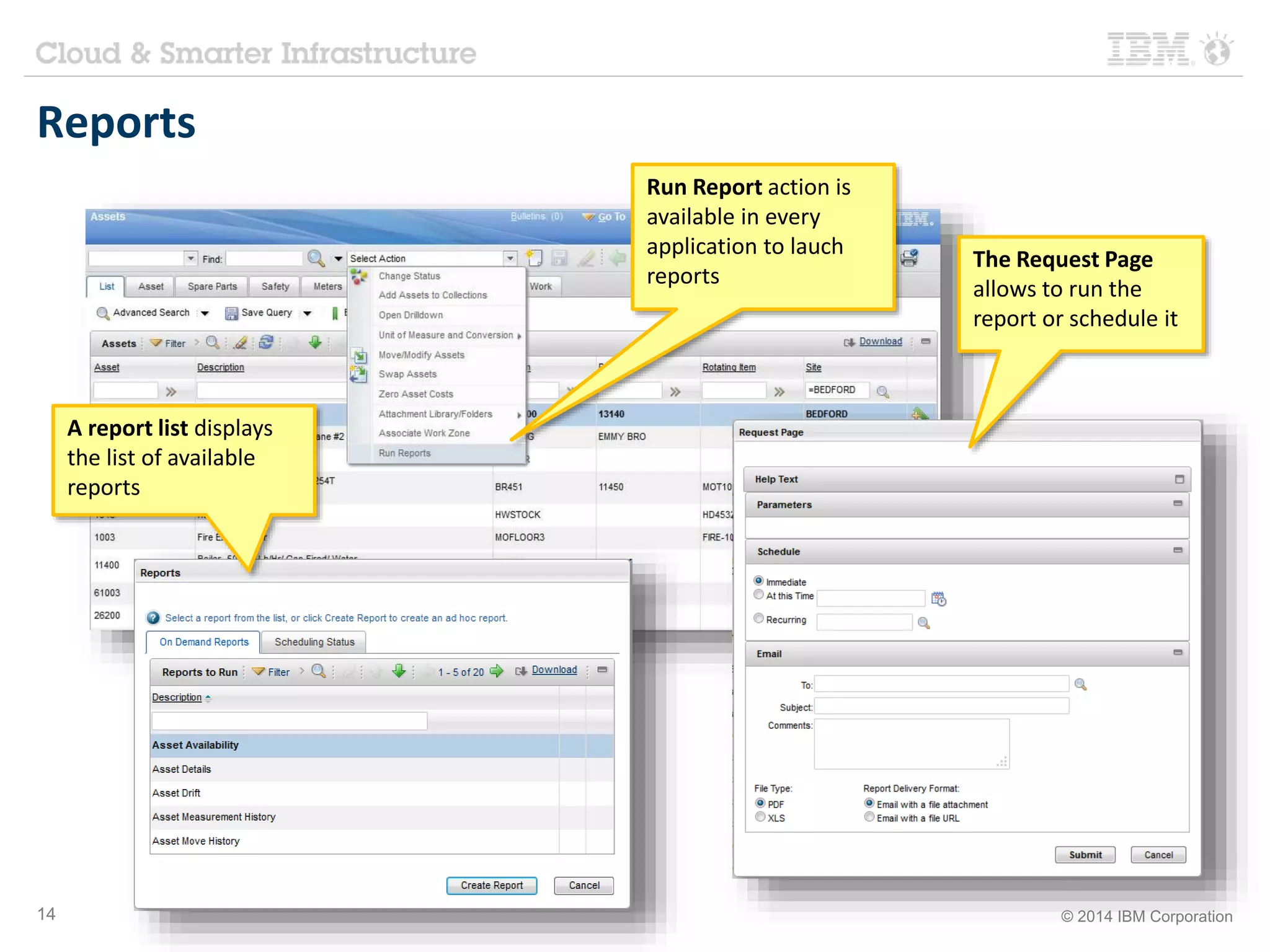Open the Select Action dropdown
1270x952 pixels.
[509, 258]
